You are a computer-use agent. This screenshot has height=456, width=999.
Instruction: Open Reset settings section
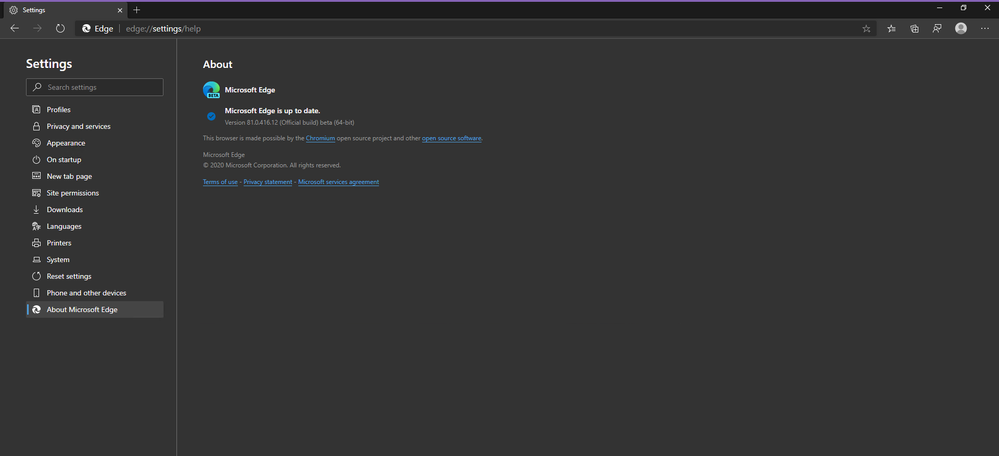point(95,276)
